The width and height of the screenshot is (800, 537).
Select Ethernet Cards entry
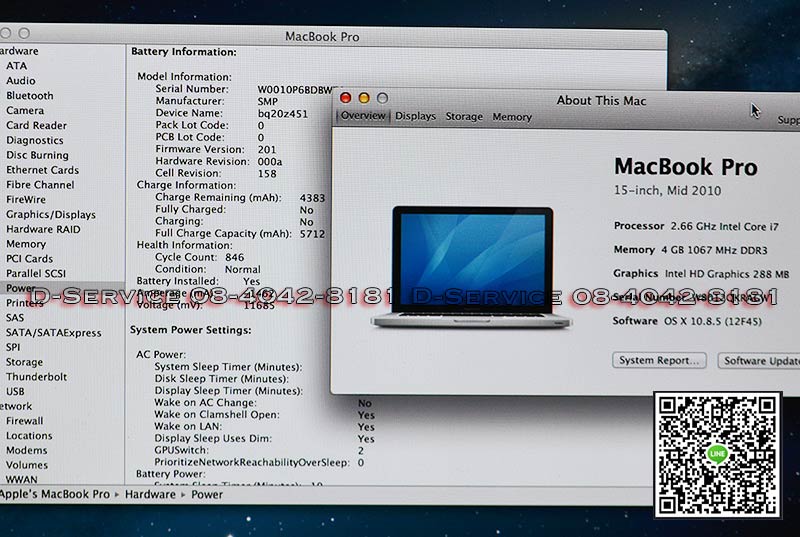pyautogui.click(x=42, y=170)
